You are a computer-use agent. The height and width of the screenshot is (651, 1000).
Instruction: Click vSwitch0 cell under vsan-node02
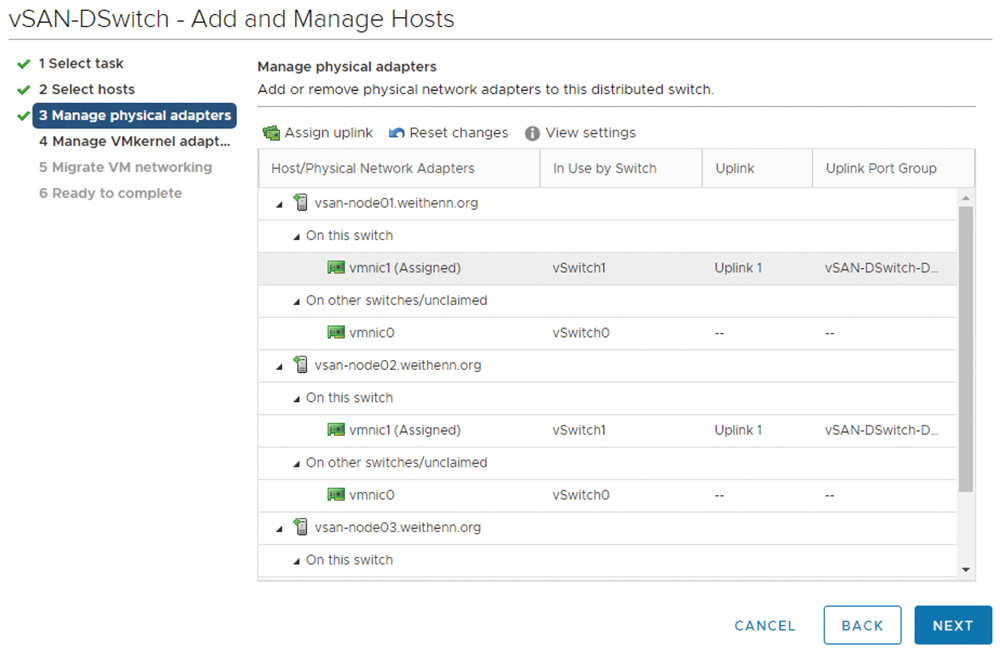pos(580,495)
